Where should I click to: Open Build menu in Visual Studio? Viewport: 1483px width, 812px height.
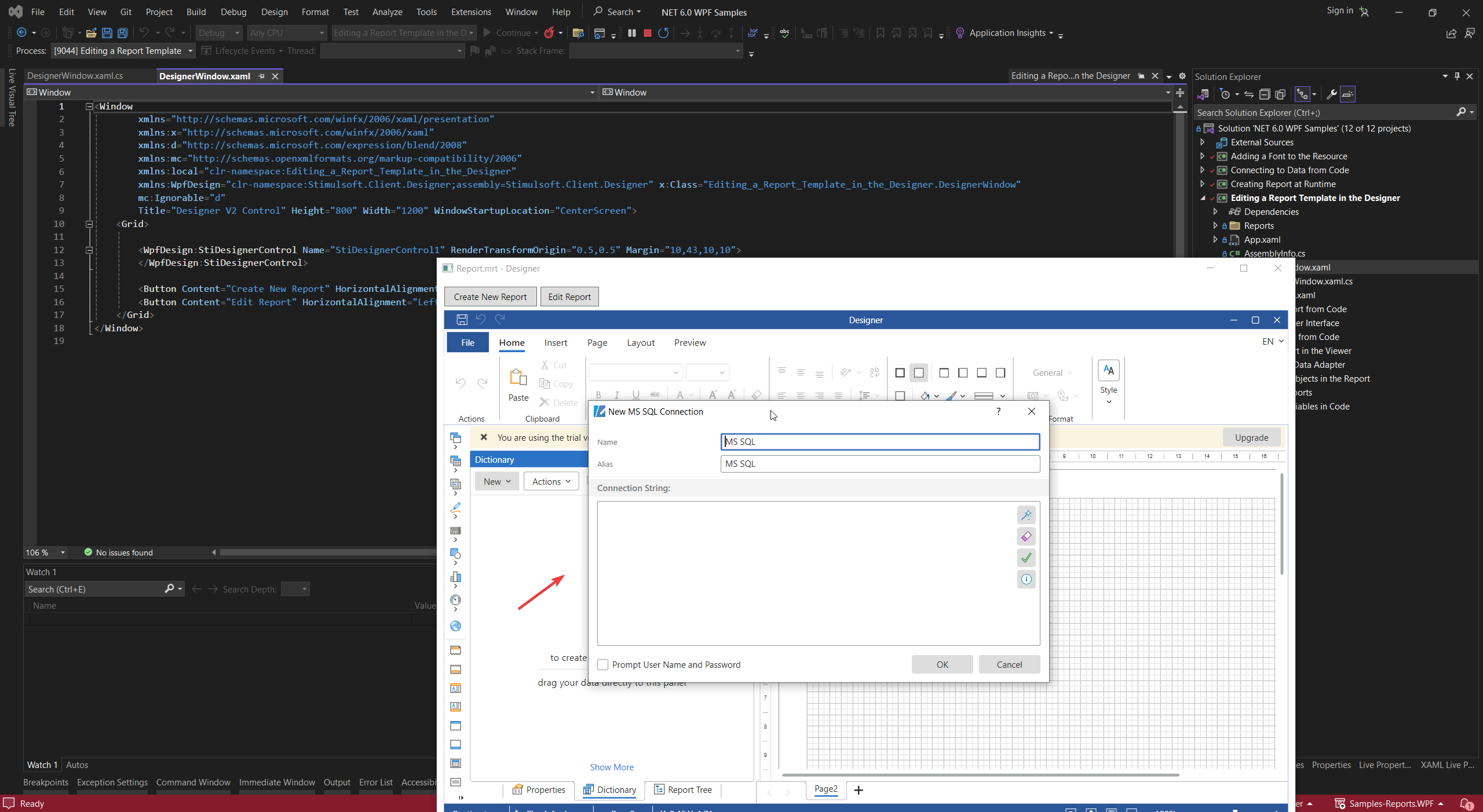click(196, 12)
